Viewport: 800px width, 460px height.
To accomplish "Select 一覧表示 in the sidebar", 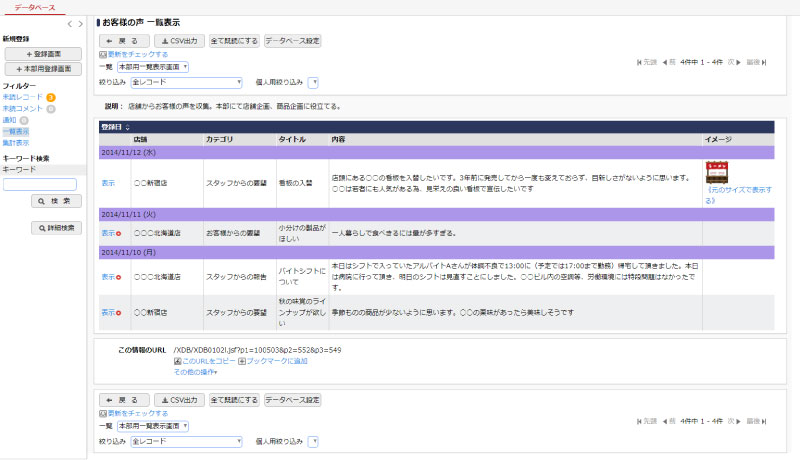I will tap(15, 131).
